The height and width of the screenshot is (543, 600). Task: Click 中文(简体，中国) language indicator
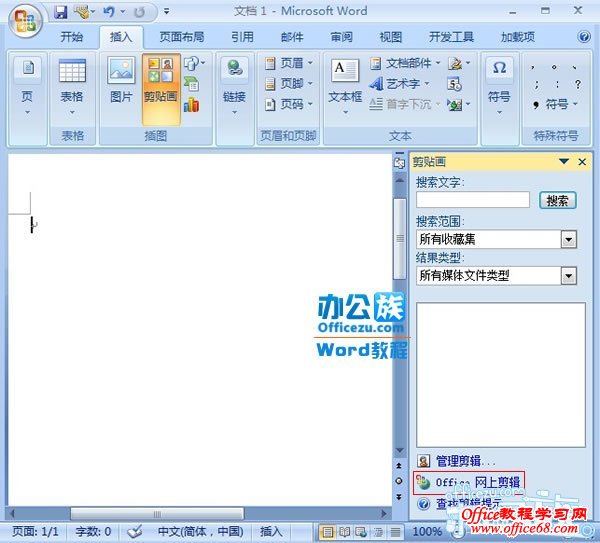(x=201, y=532)
